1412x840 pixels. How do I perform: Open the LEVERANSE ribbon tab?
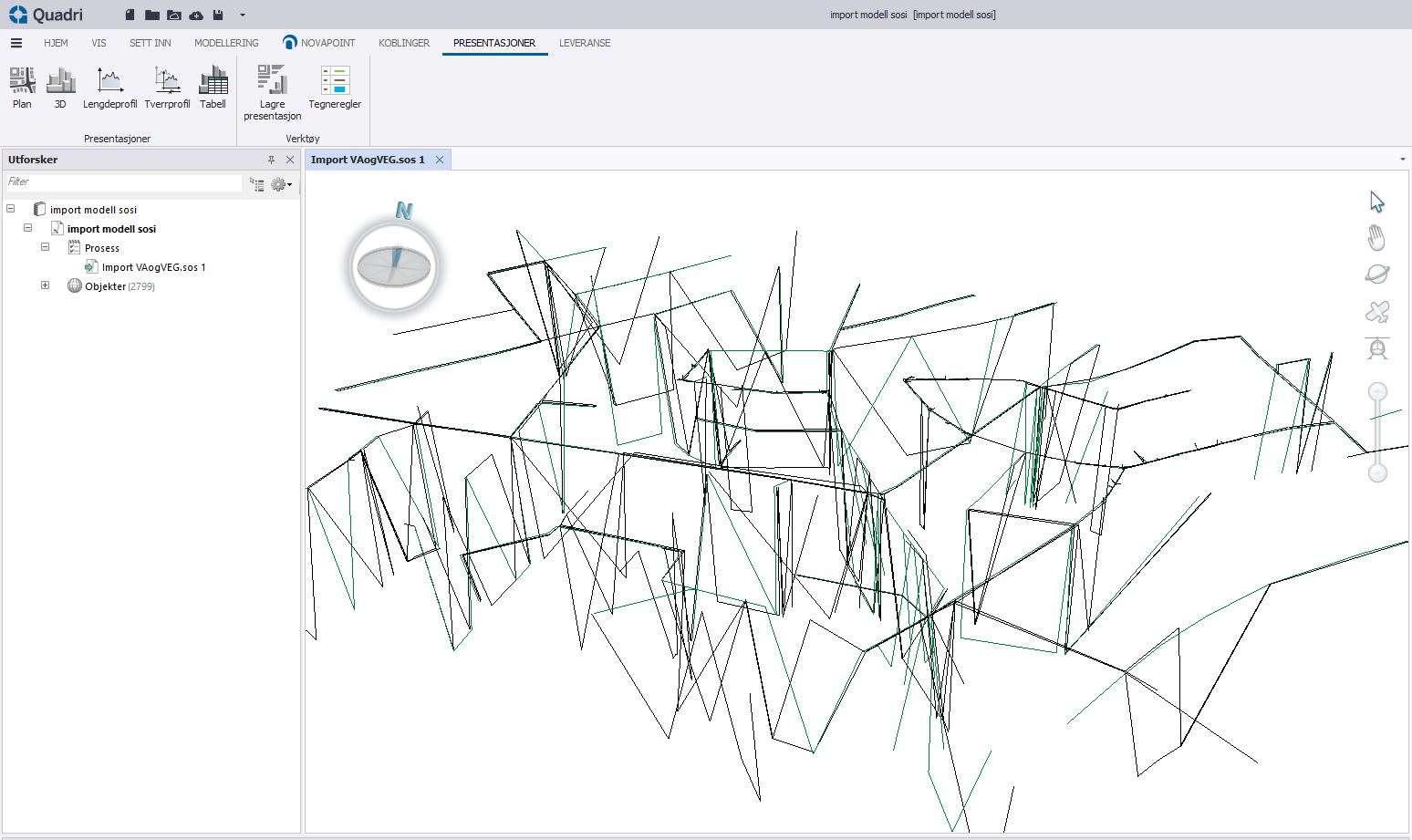(585, 43)
